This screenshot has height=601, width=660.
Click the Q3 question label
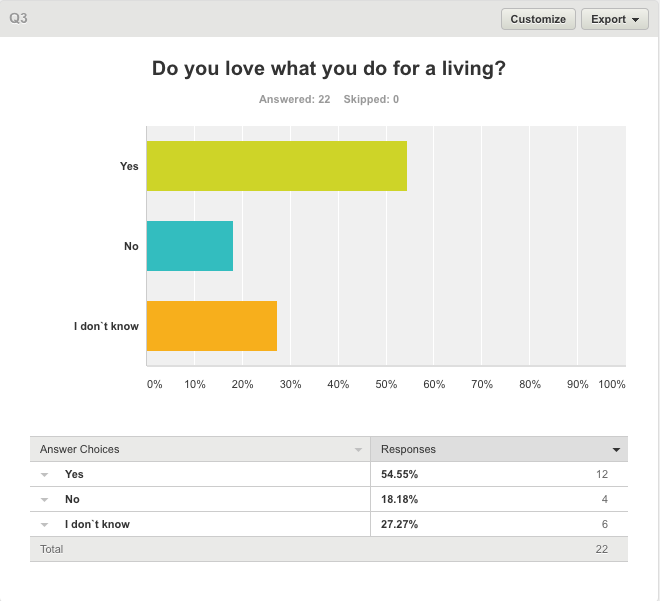pos(18,18)
